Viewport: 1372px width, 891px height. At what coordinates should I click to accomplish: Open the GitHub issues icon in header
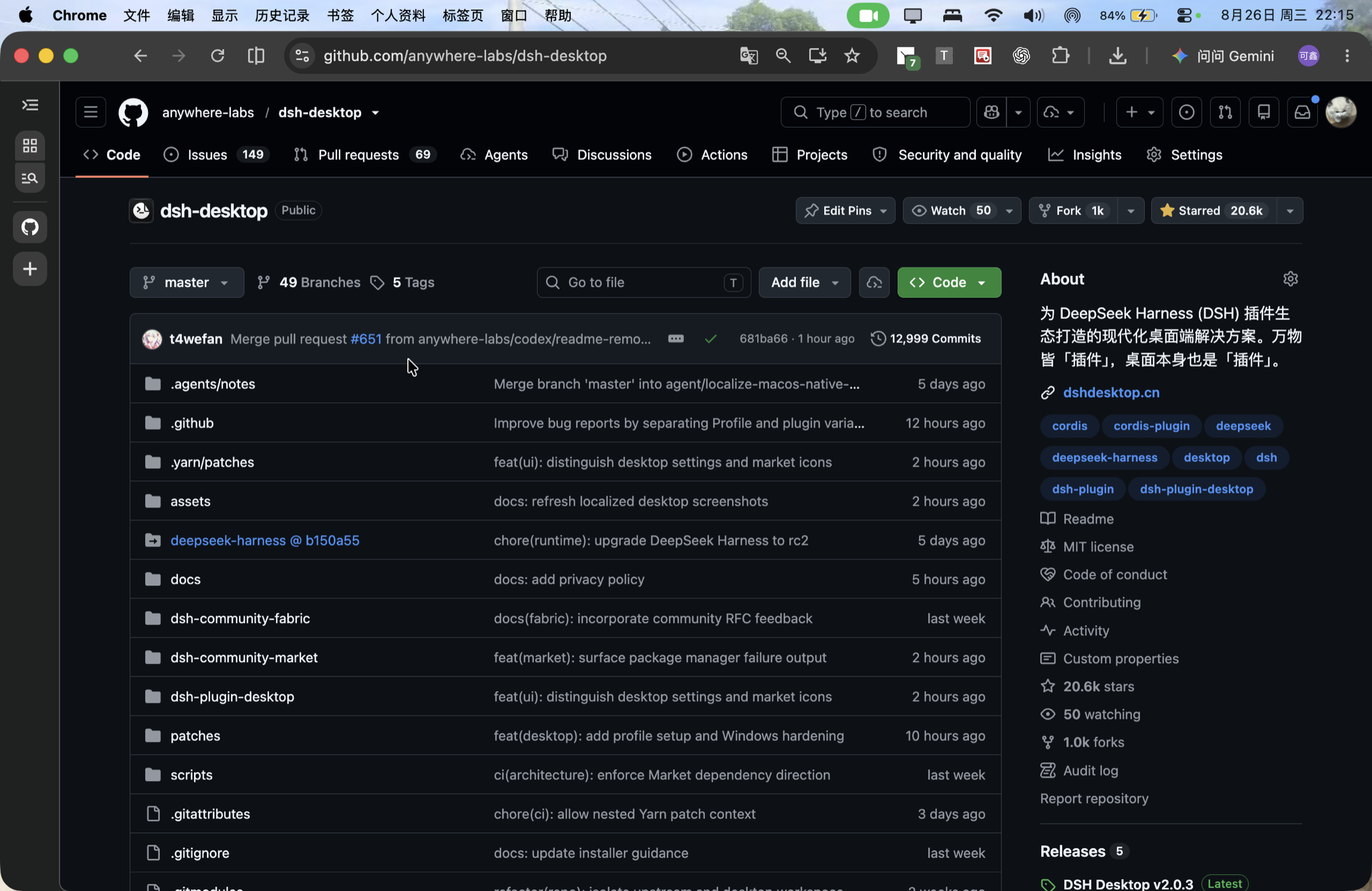pyautogui.click(x=1186, y=112)
